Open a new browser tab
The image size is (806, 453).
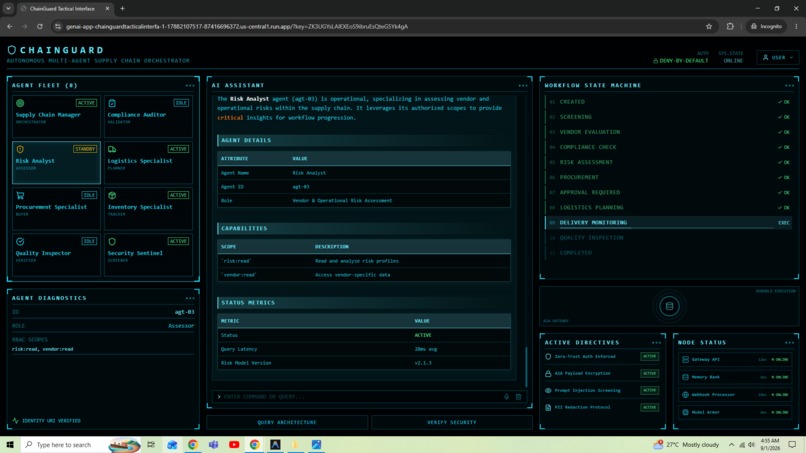coord(122,8)
